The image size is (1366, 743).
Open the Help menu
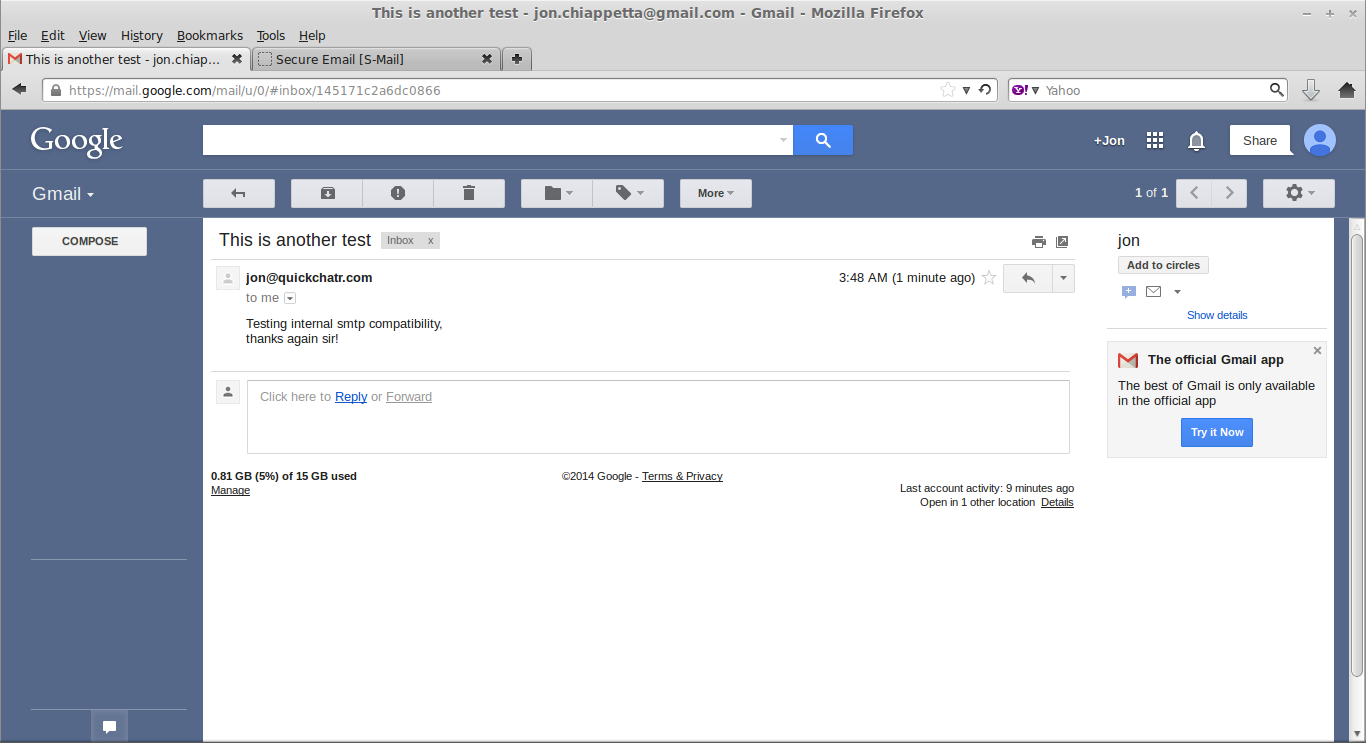coord(312,36)
